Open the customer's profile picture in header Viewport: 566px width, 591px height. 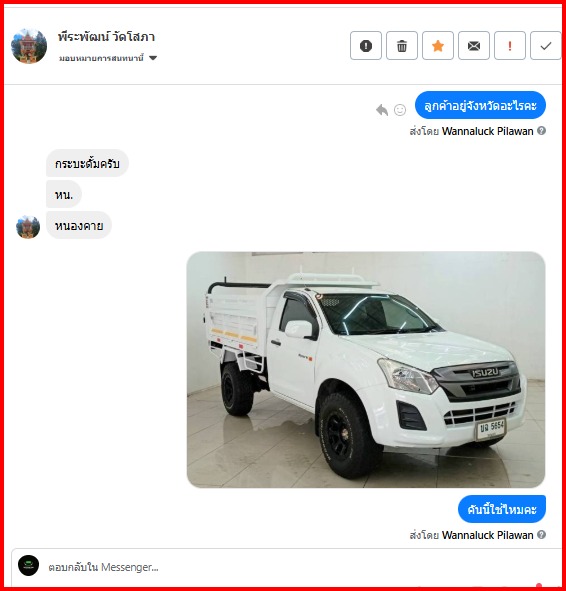pyautogui.click(x=29, y=46)
